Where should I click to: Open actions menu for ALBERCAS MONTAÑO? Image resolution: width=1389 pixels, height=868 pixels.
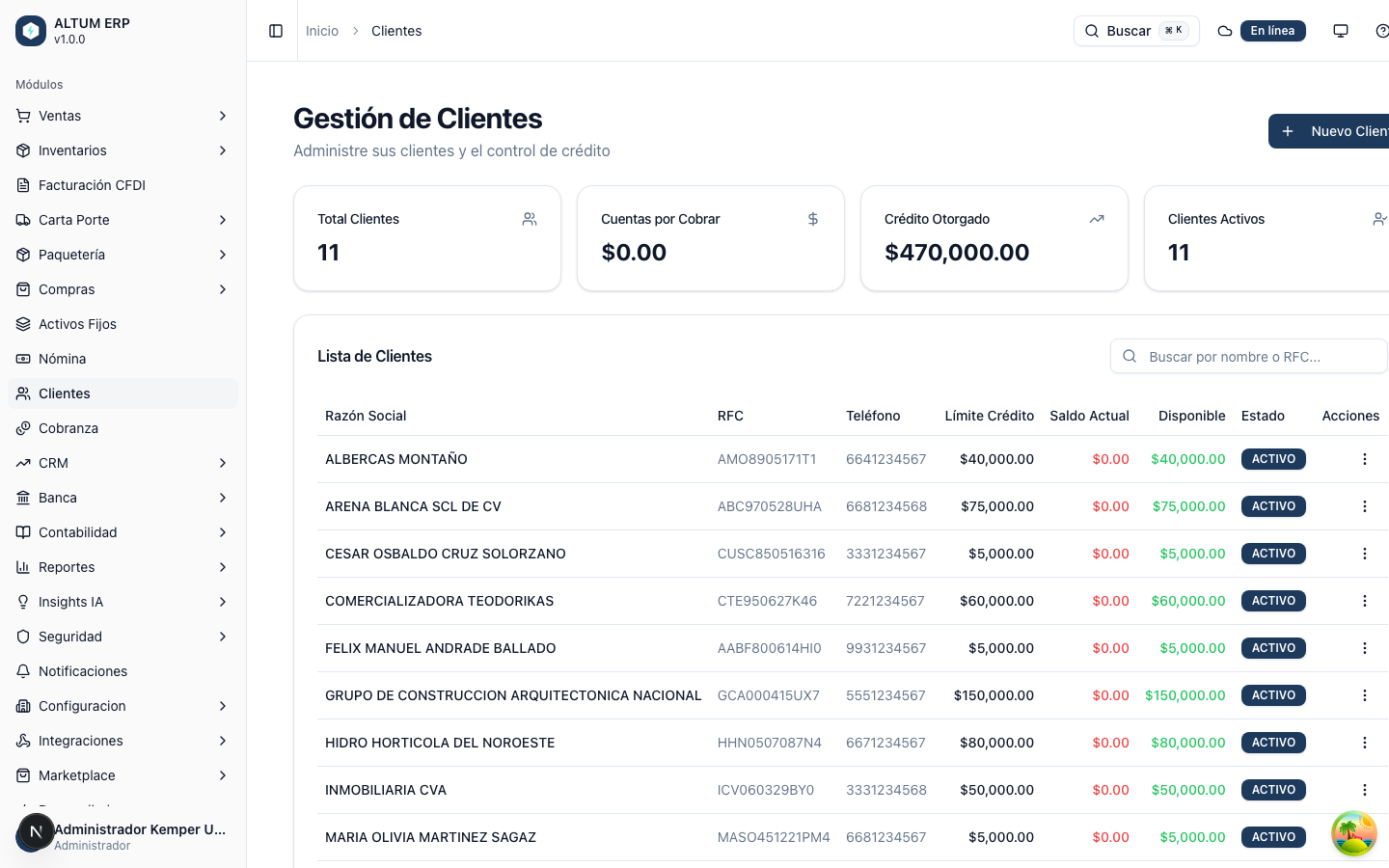tap(1364, 459)
